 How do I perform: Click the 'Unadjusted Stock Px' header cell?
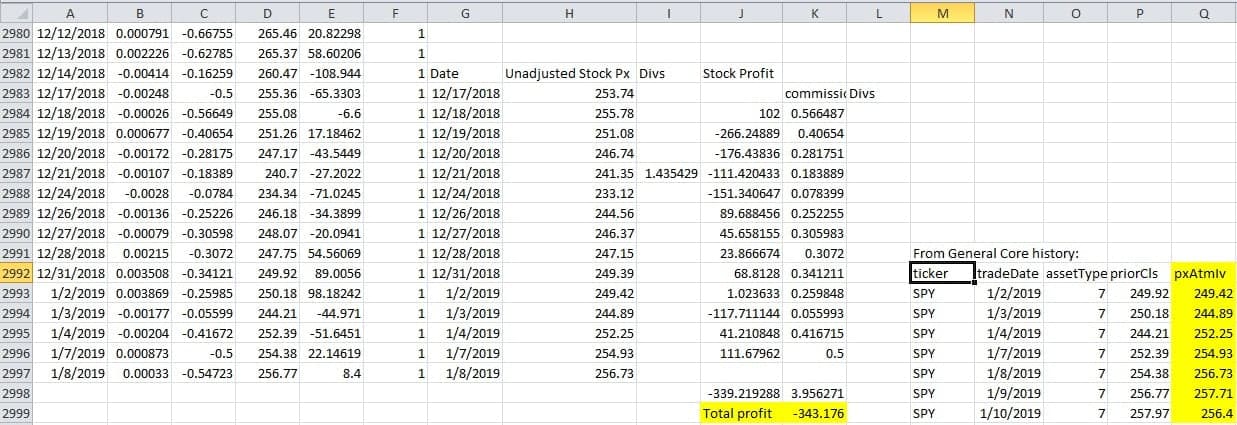(568, 73)
